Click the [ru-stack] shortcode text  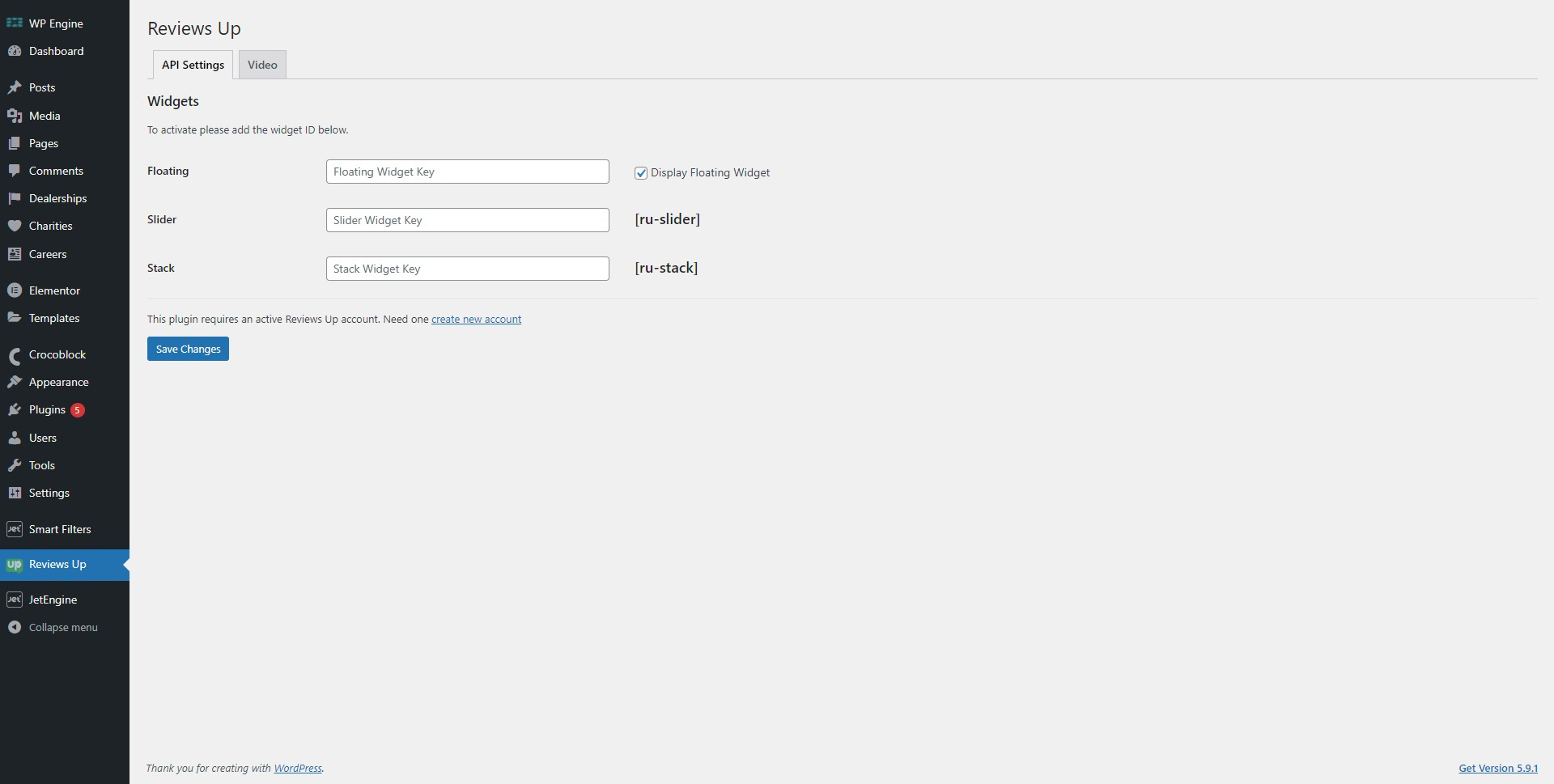666,268
